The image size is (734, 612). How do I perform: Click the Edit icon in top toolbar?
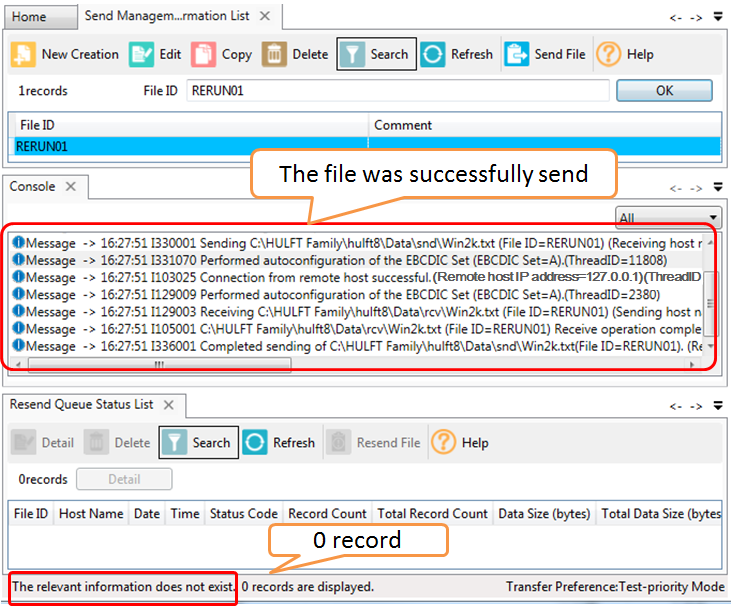(142, 55)
